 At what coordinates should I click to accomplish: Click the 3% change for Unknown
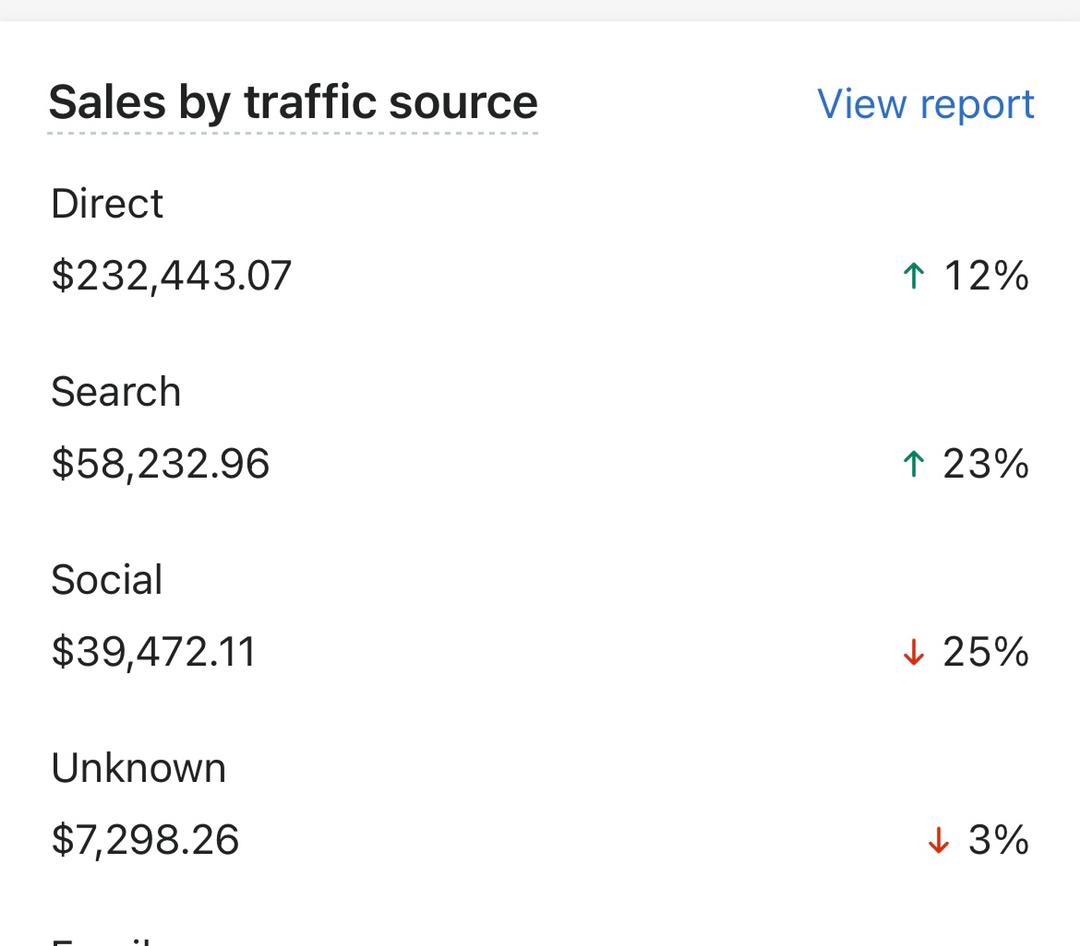point(999,840)
